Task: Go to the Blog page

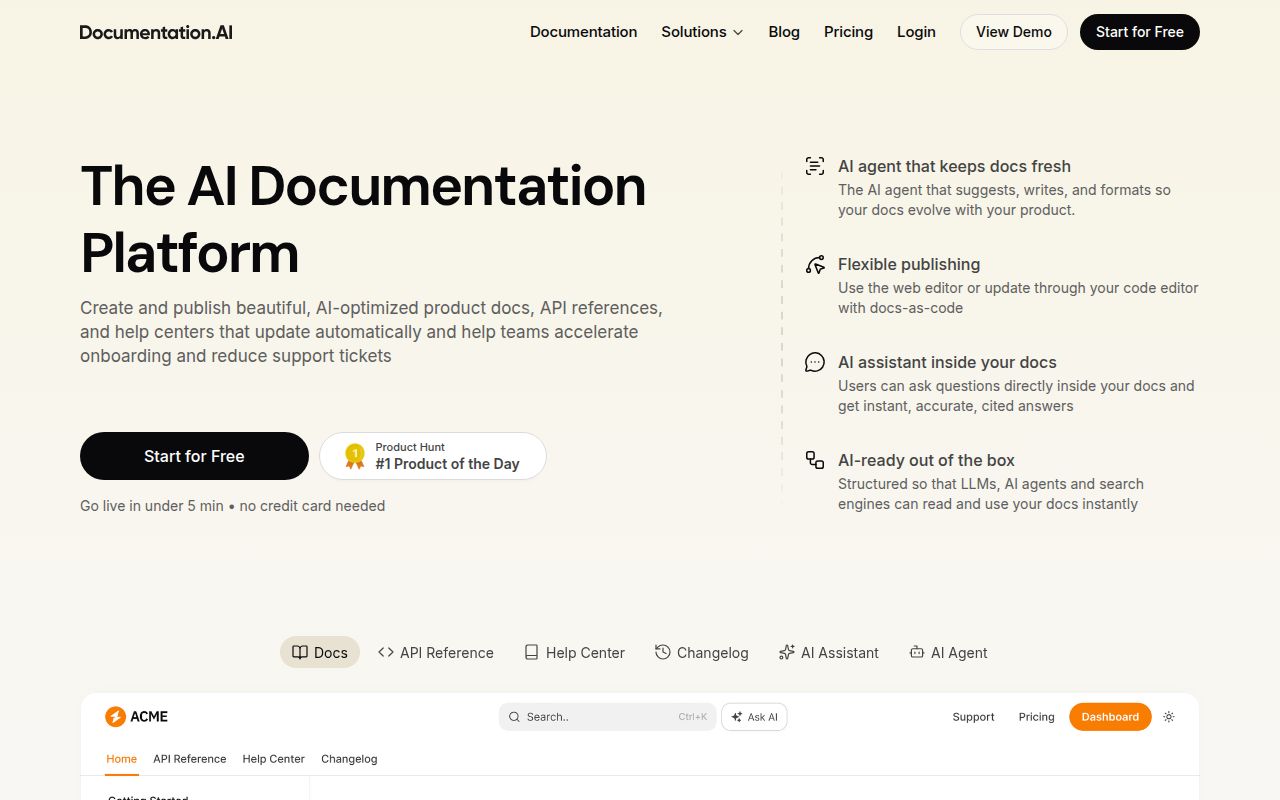Action: point(784,32)
